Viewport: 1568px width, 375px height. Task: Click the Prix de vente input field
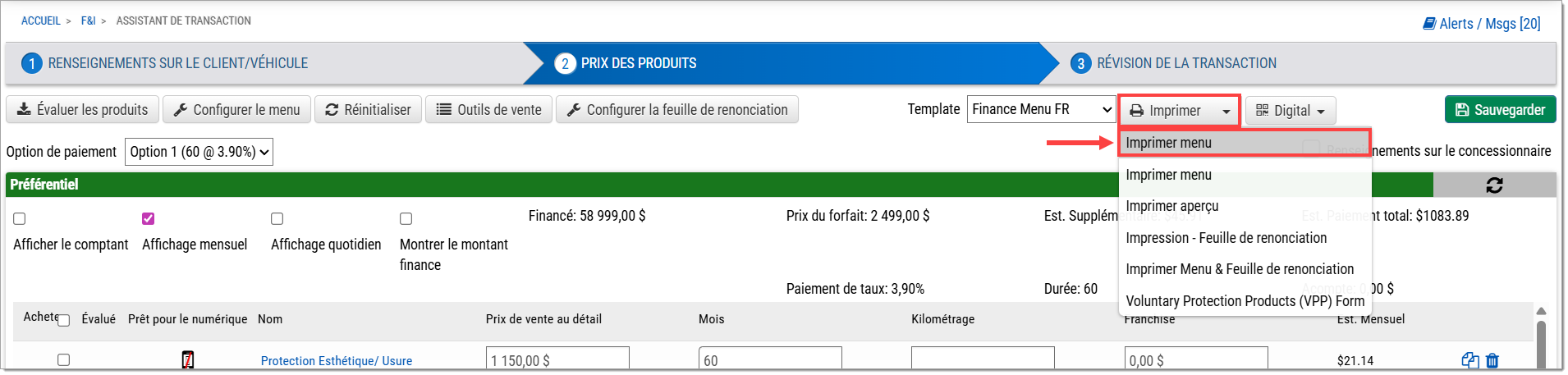point(557,360)
